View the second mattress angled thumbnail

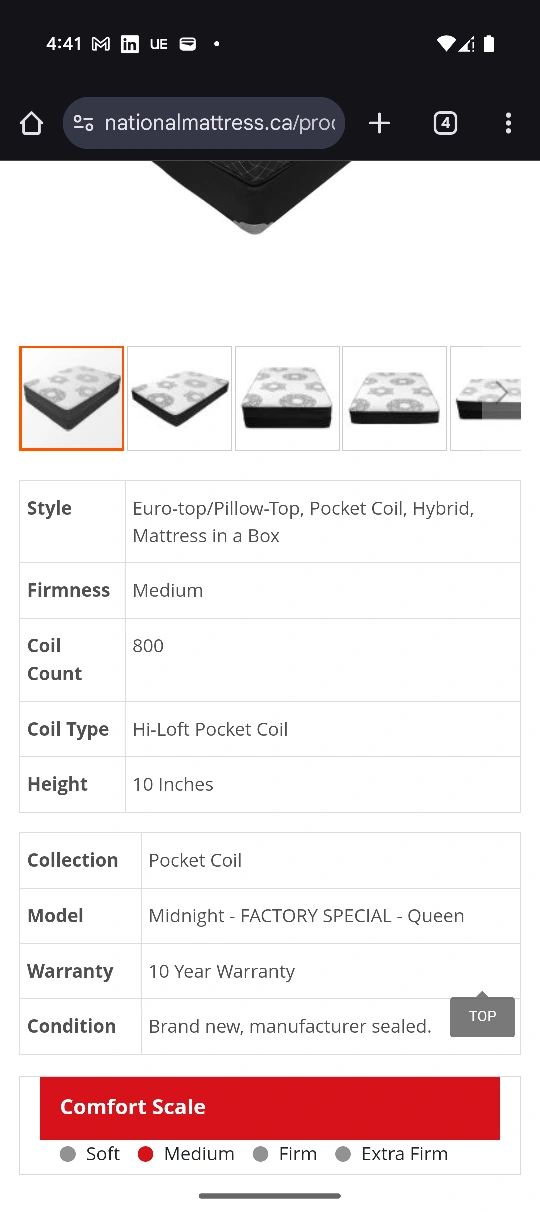tap(180, 398)
